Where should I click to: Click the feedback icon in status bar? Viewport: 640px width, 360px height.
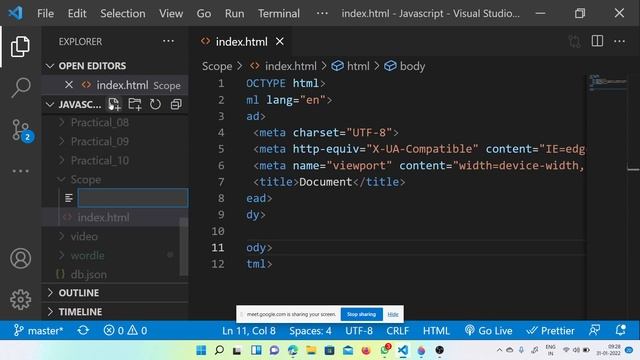595,330
